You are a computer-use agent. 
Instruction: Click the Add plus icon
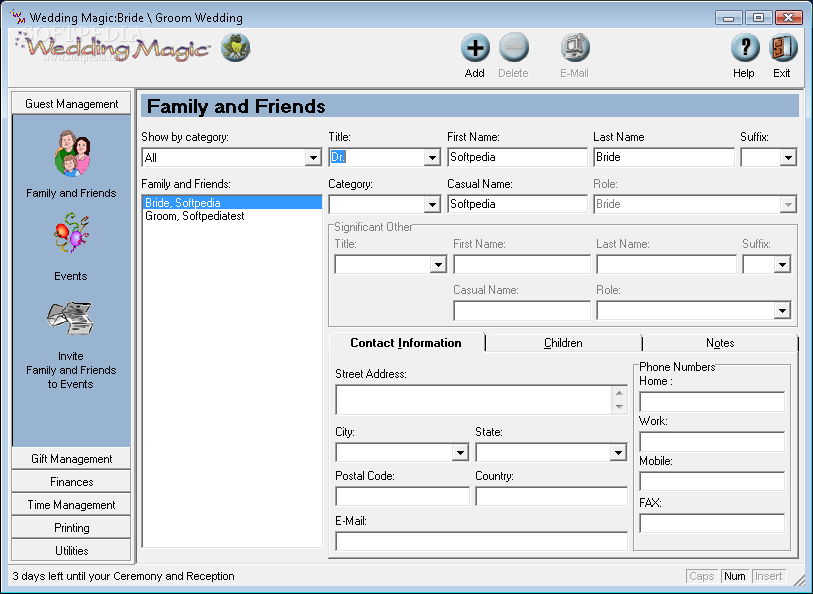tap(475, 48)
